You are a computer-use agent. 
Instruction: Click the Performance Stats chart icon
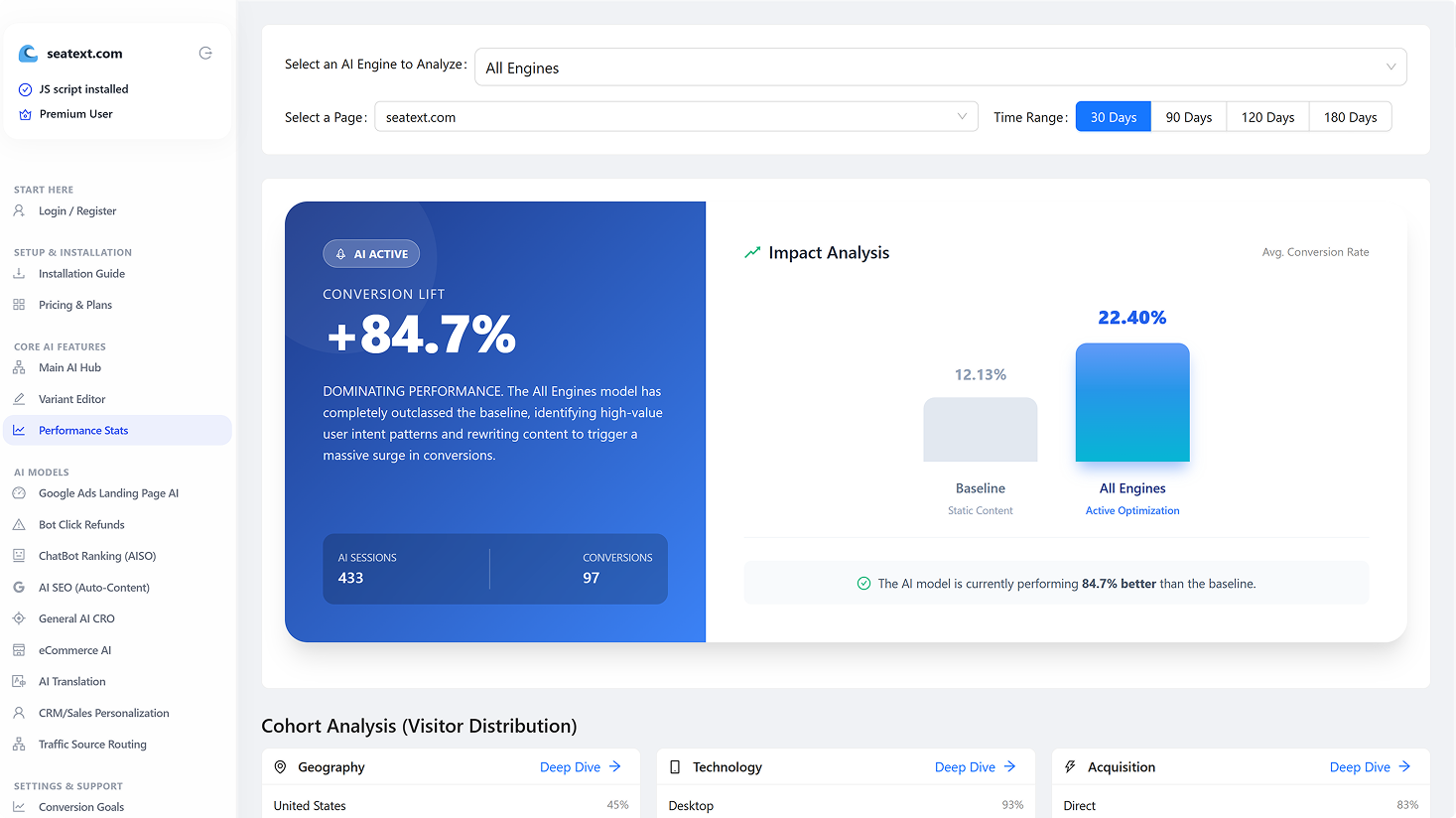point(19,430)
